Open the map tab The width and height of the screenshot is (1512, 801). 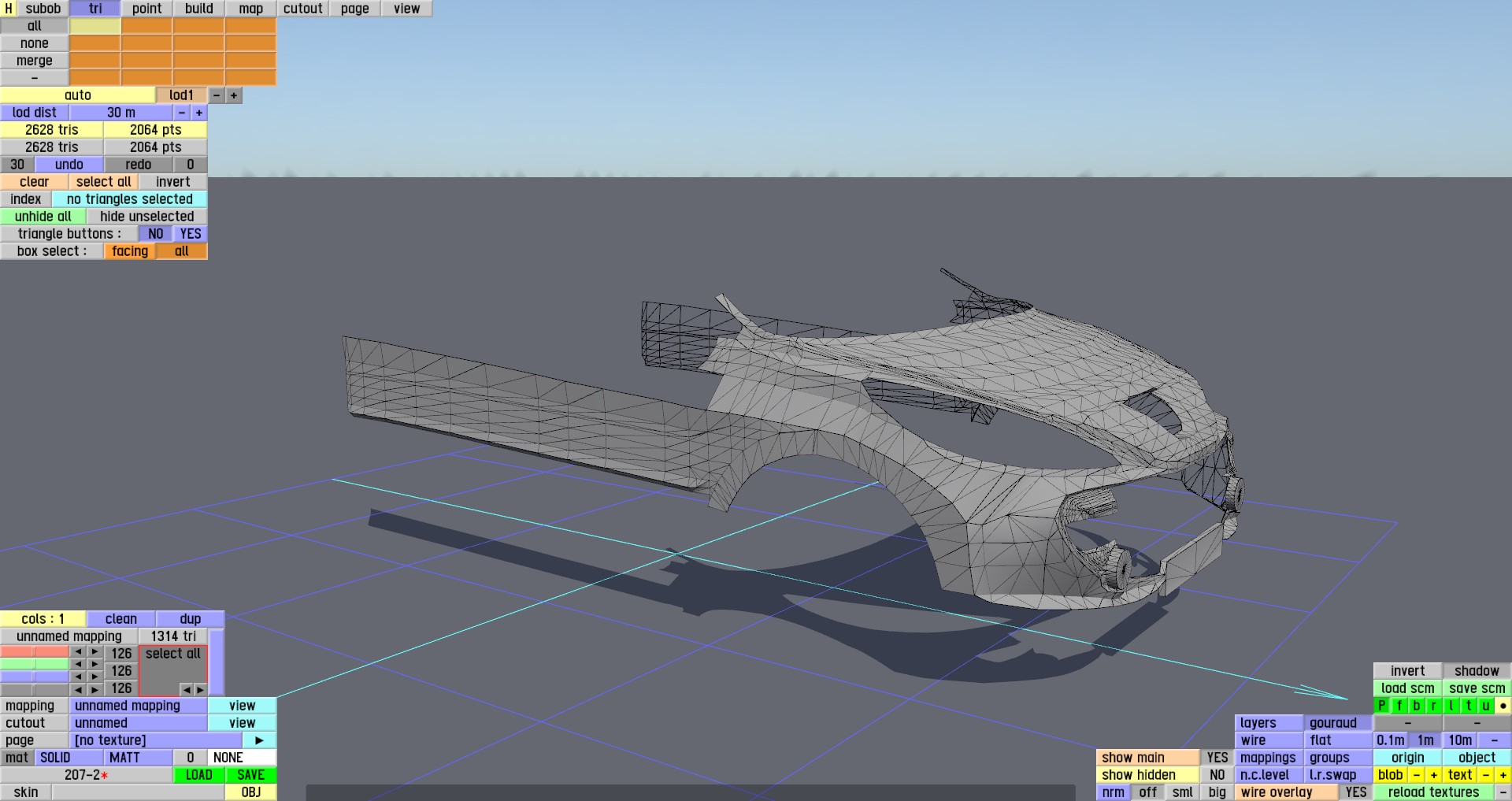coord(251,9)
